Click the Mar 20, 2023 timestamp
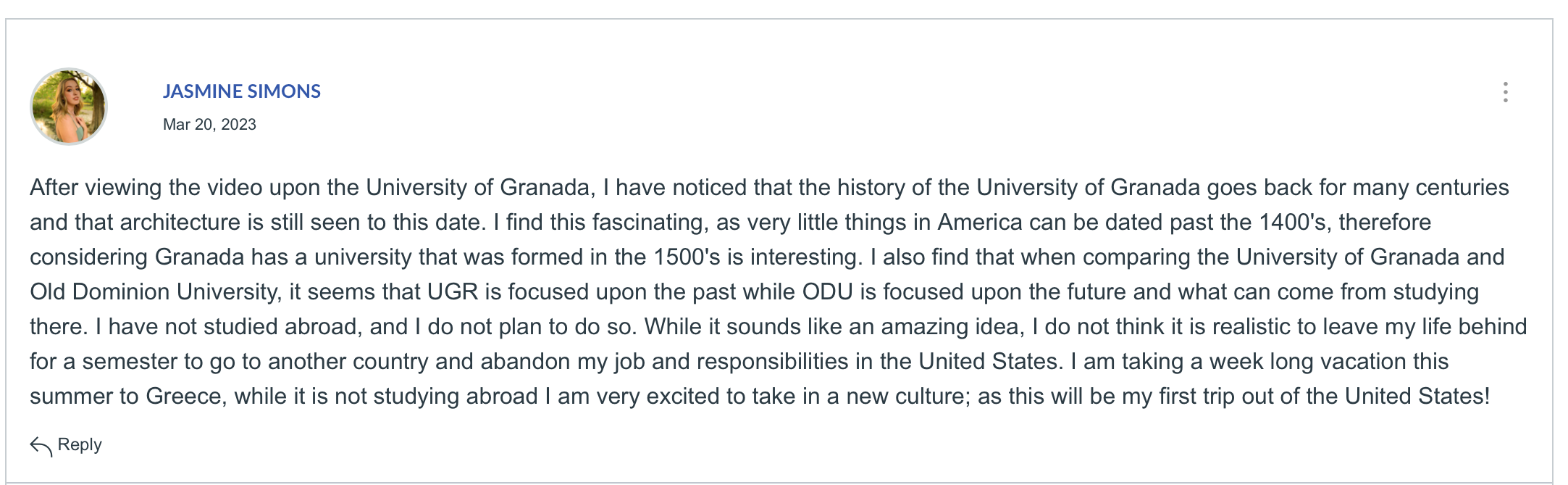The image size is (1568, 485). pos(209,125)
